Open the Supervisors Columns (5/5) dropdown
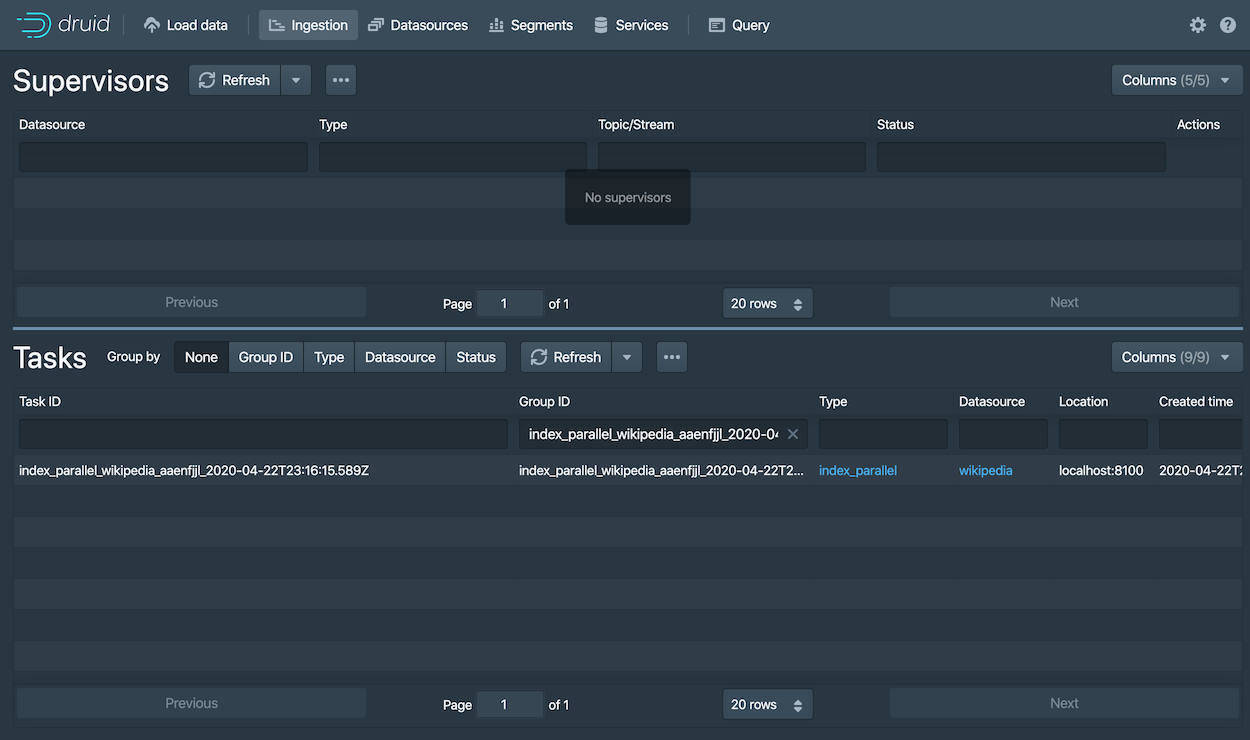 tap(1176, 80)
